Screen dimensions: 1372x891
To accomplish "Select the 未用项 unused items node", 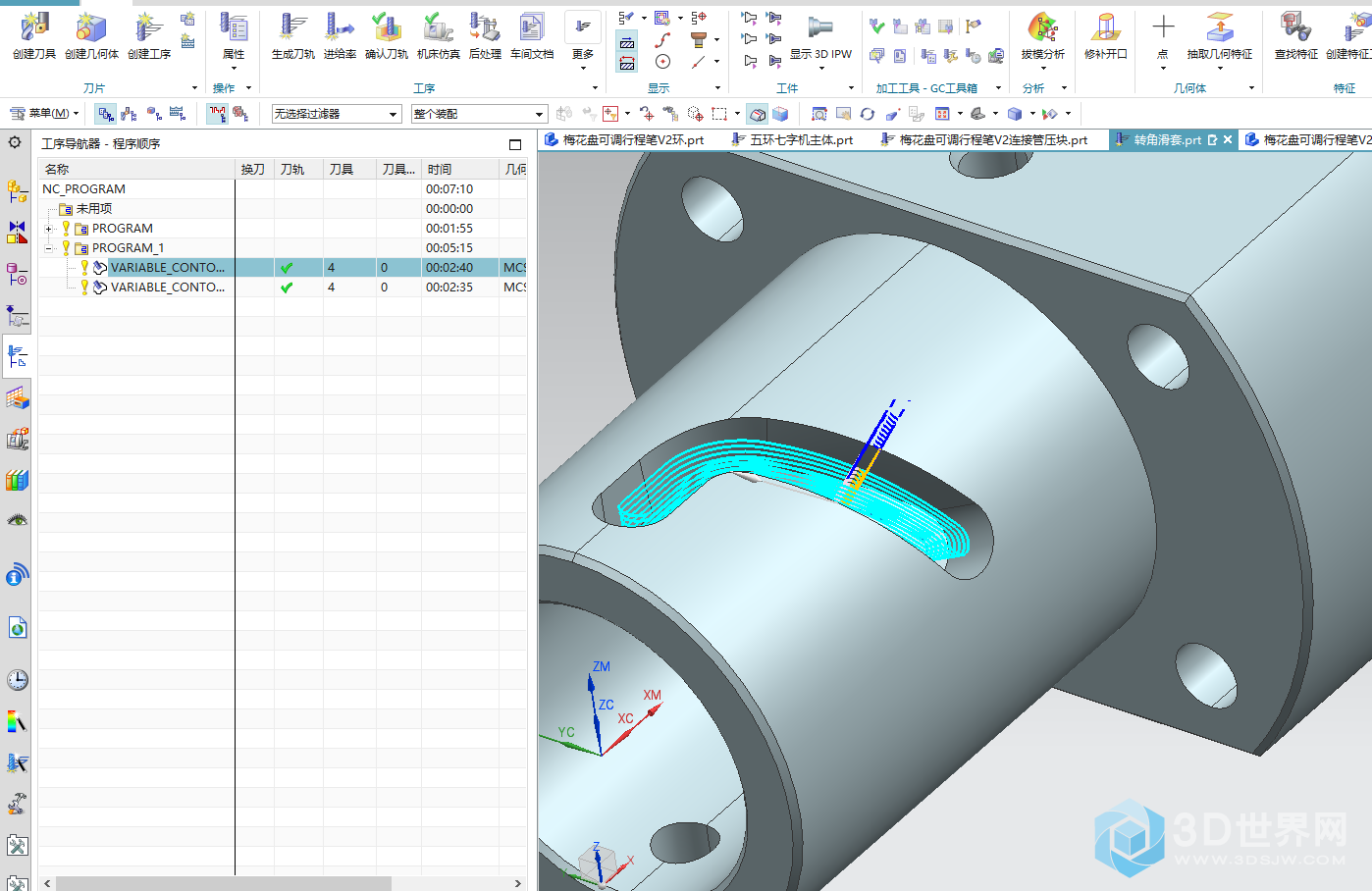I will coord(94,209).
